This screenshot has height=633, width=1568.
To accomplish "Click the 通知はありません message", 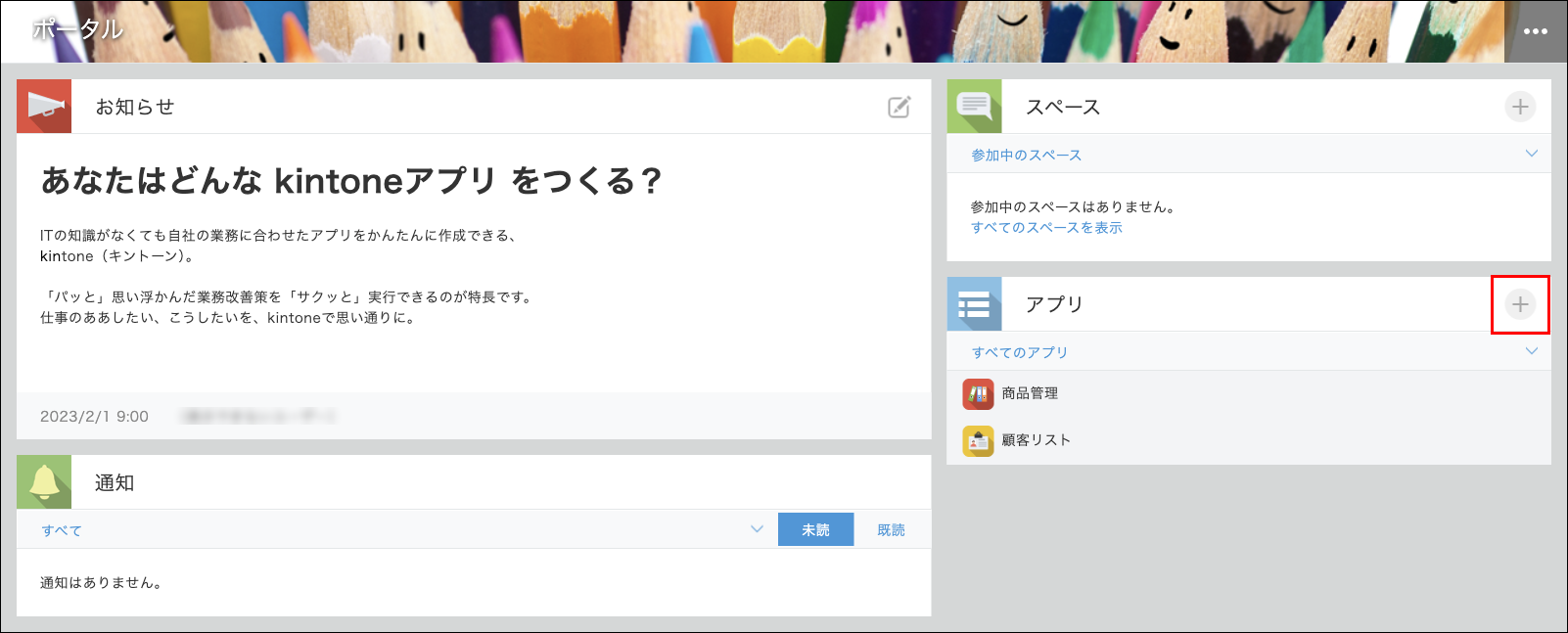I will (x=101, y=583).
